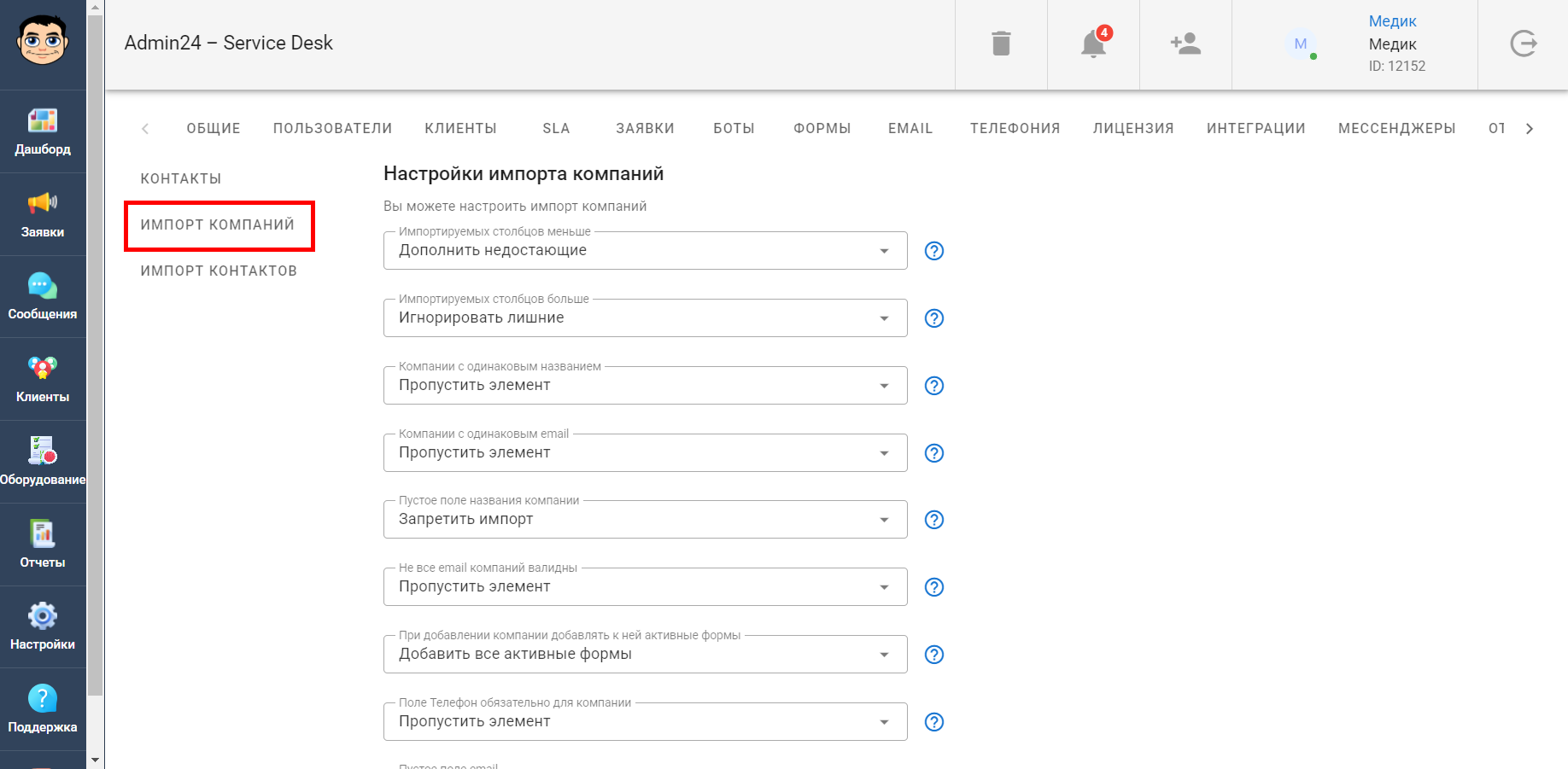The image size is (1568, 769).
Task: Open the Dashboard (Дашборд) sidebar icon
Action: pyautogui.click(x=43, y=131)
